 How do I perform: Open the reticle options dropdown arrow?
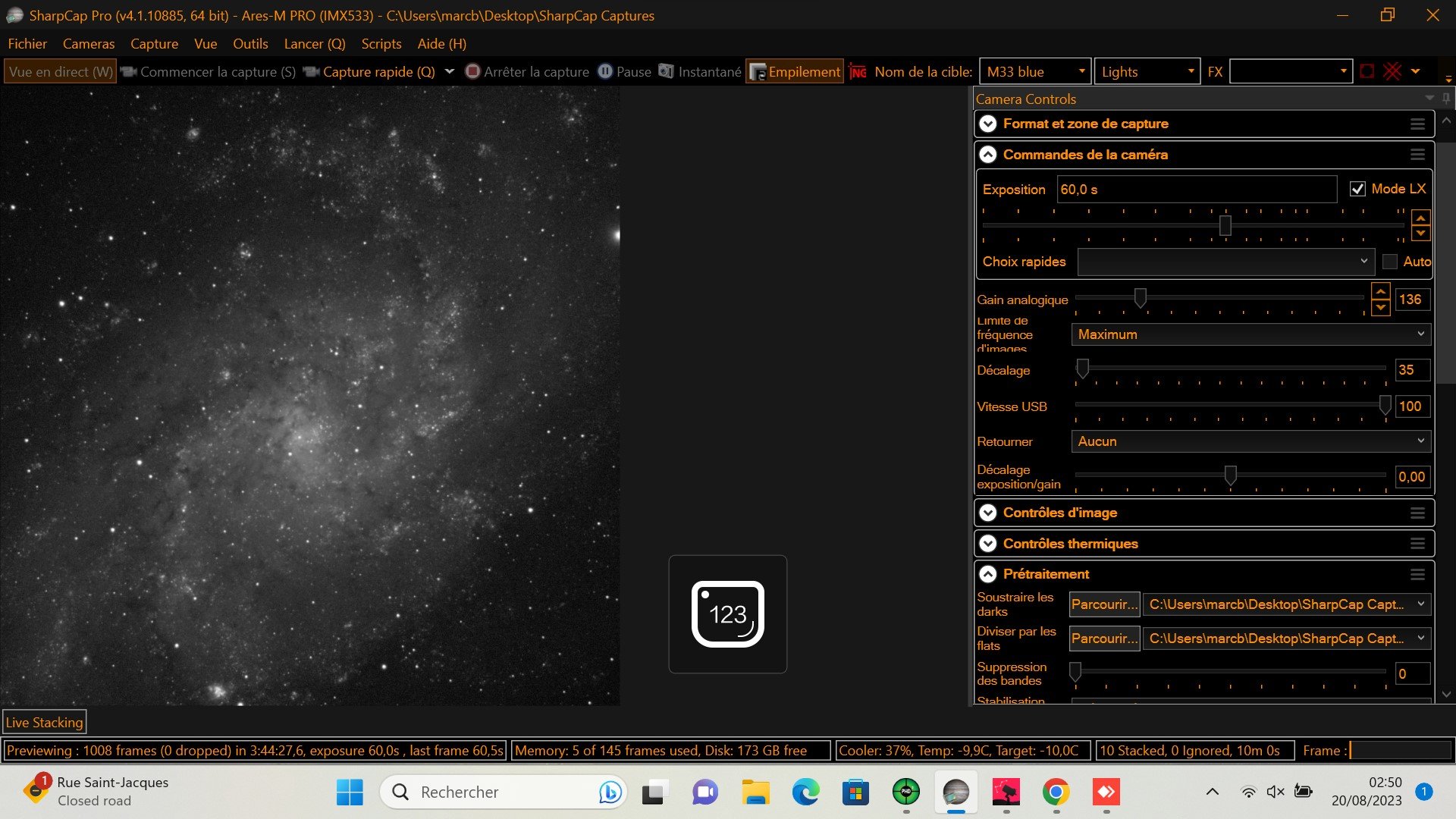[x=1415, y=71]
